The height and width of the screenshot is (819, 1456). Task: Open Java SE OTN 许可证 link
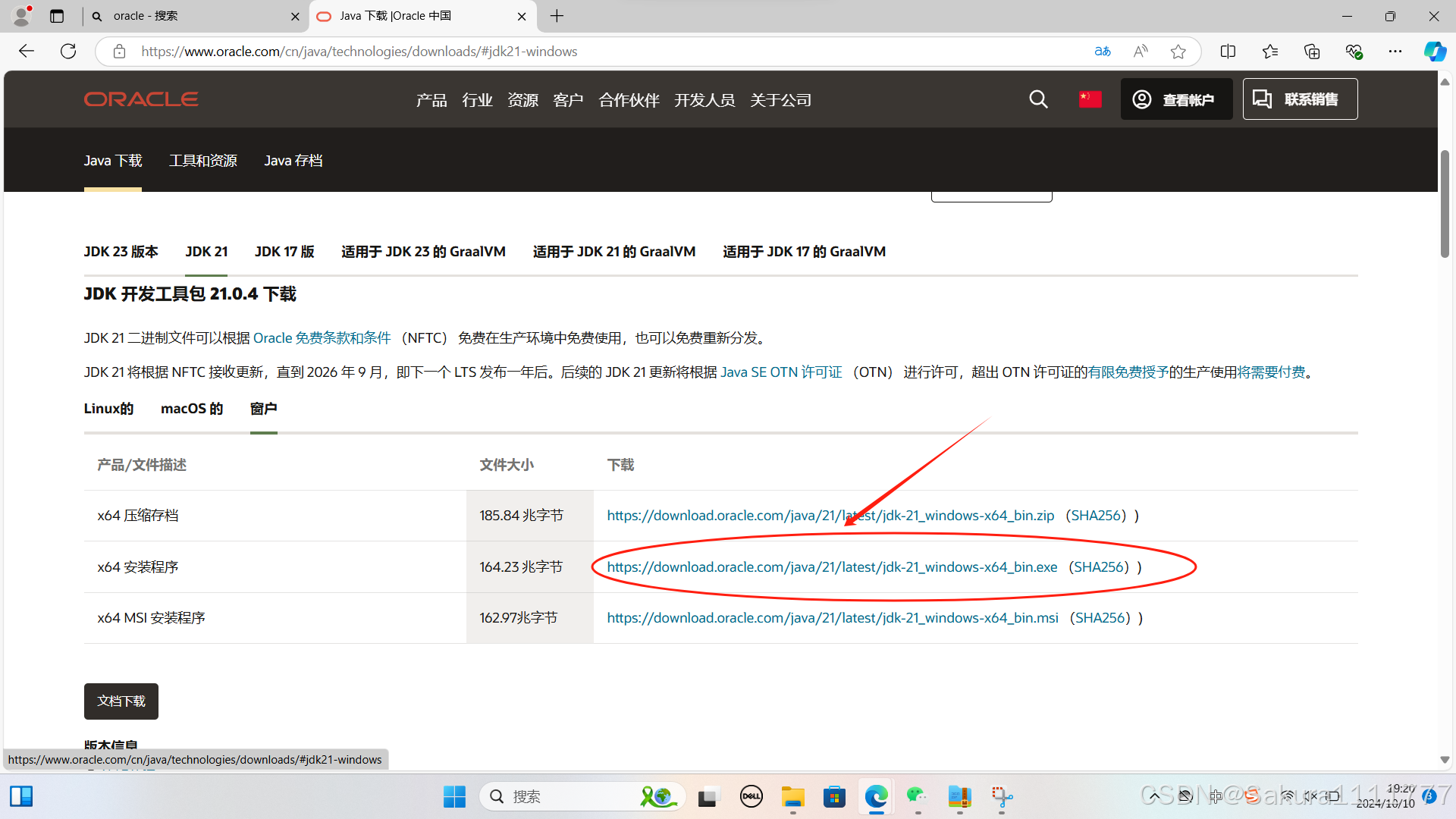pyautogui.click(x=780, y=372)
